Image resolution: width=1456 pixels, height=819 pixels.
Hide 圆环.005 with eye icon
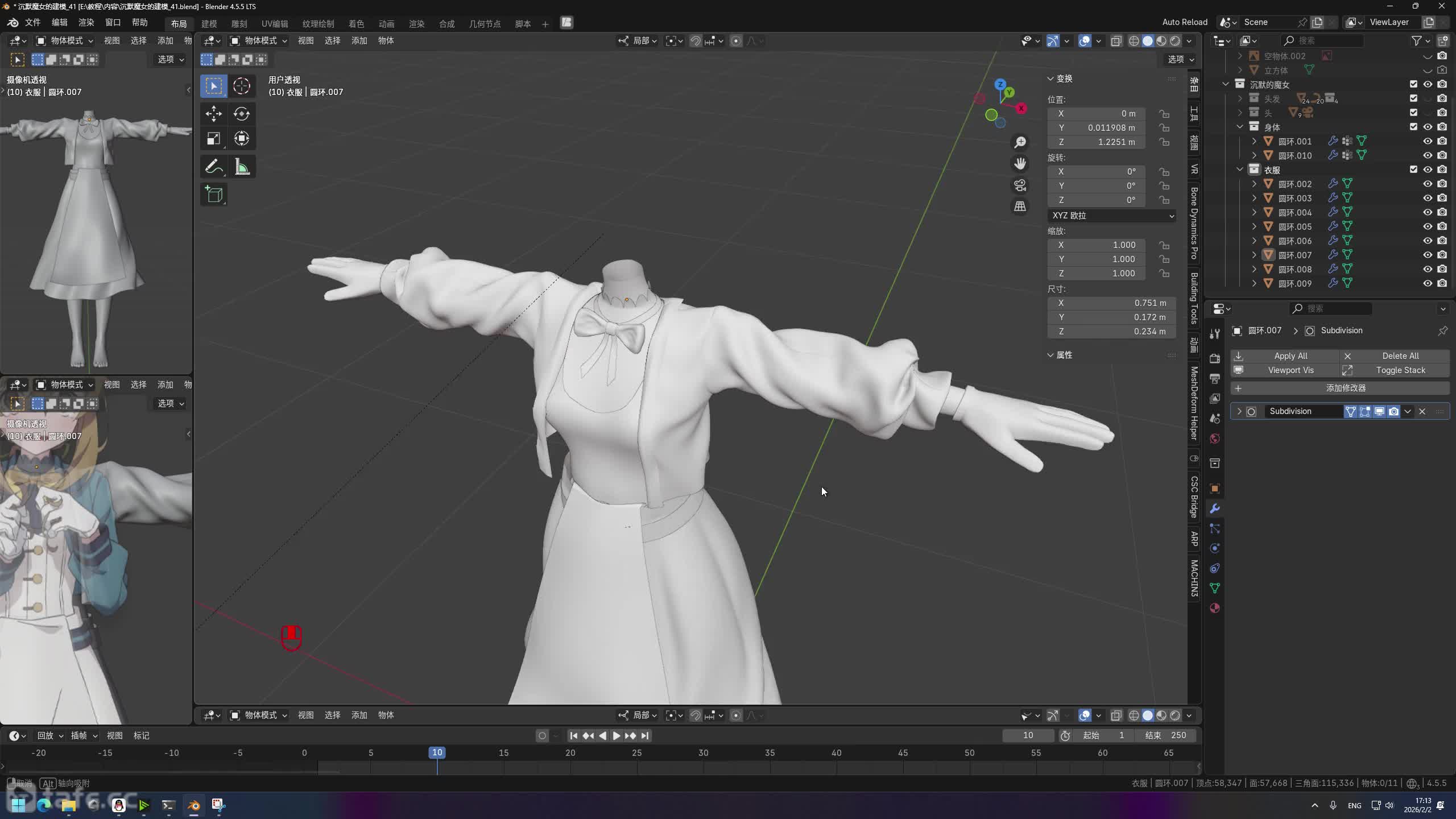(x=1428, y=226)
